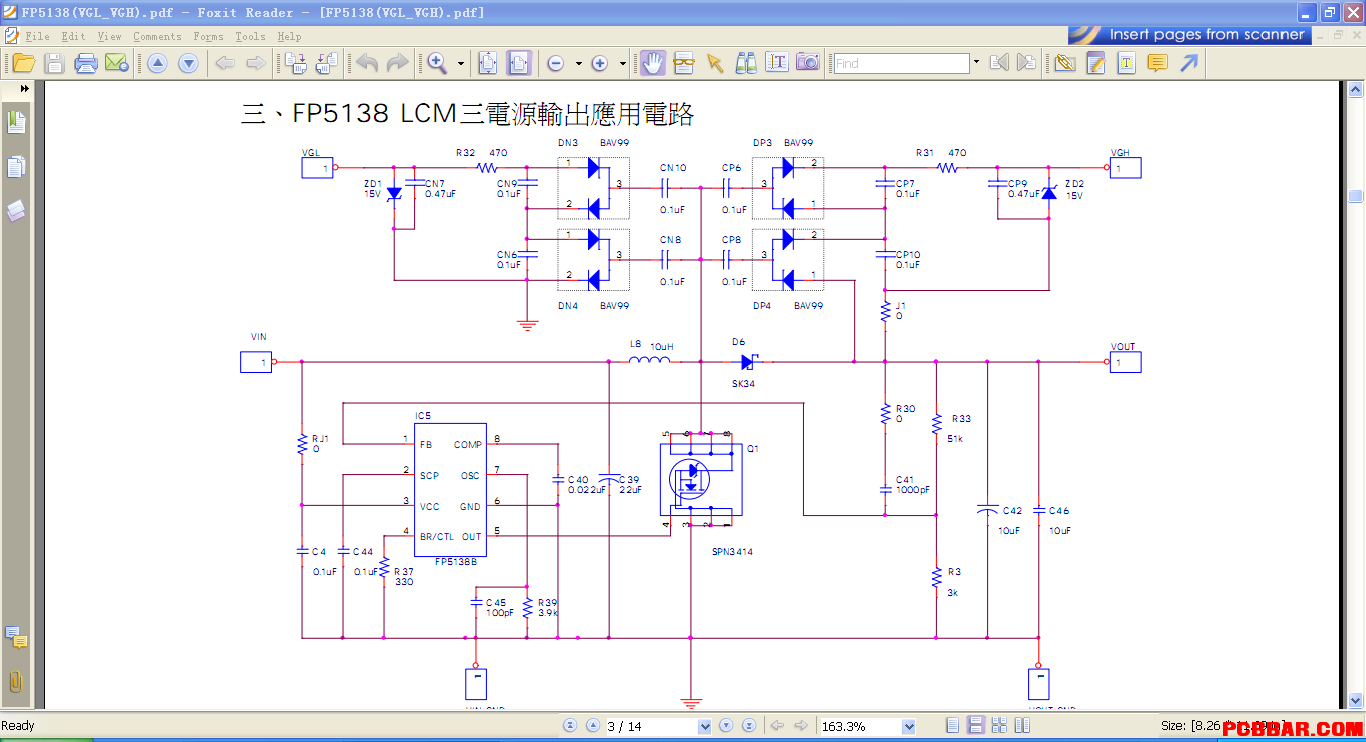This screenshot has height=742, width=1366.
Task: Switch to Single Page layout
Action: point(953,726)
